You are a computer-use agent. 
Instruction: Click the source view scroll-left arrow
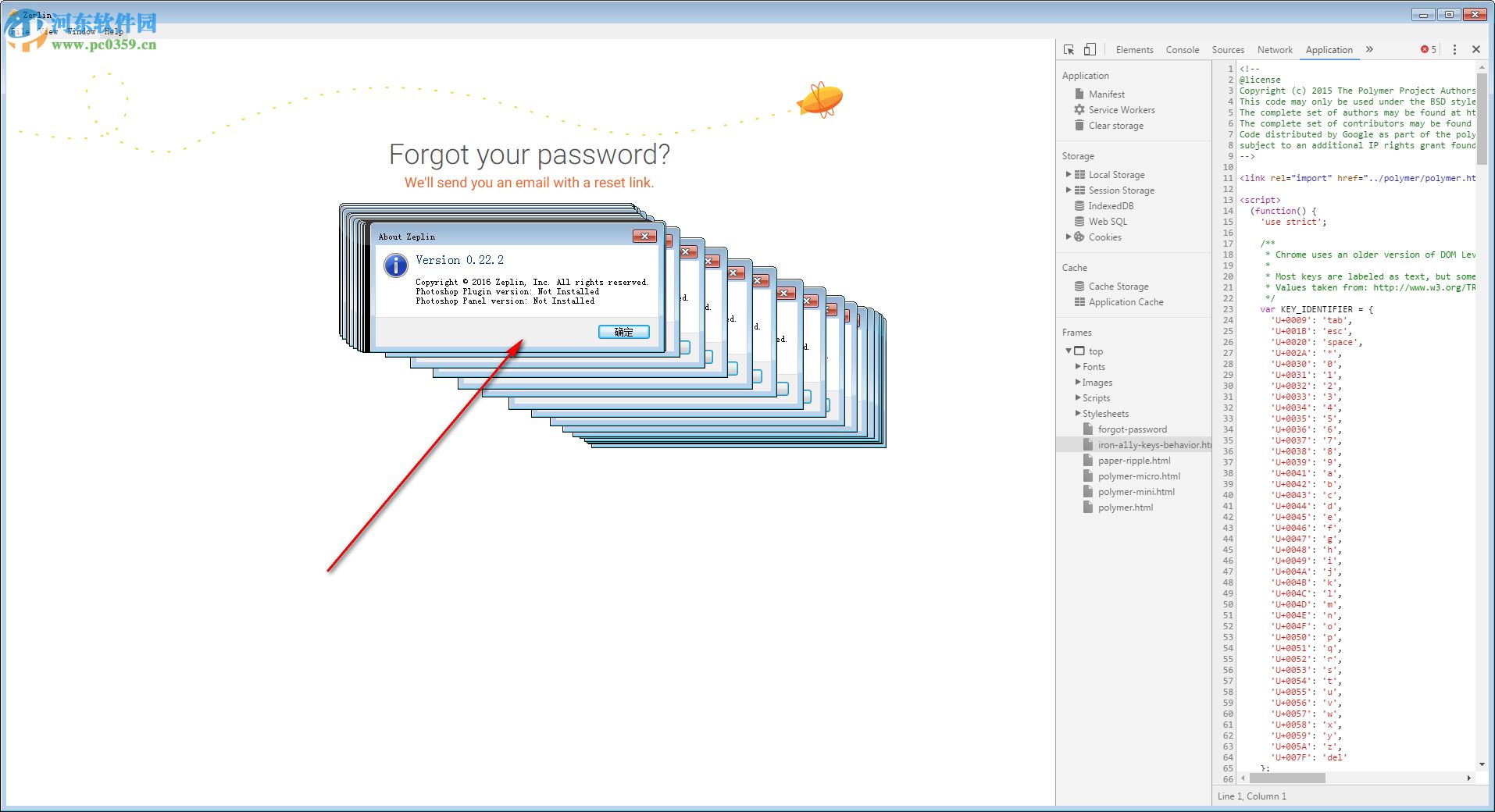click(1243, 778)
